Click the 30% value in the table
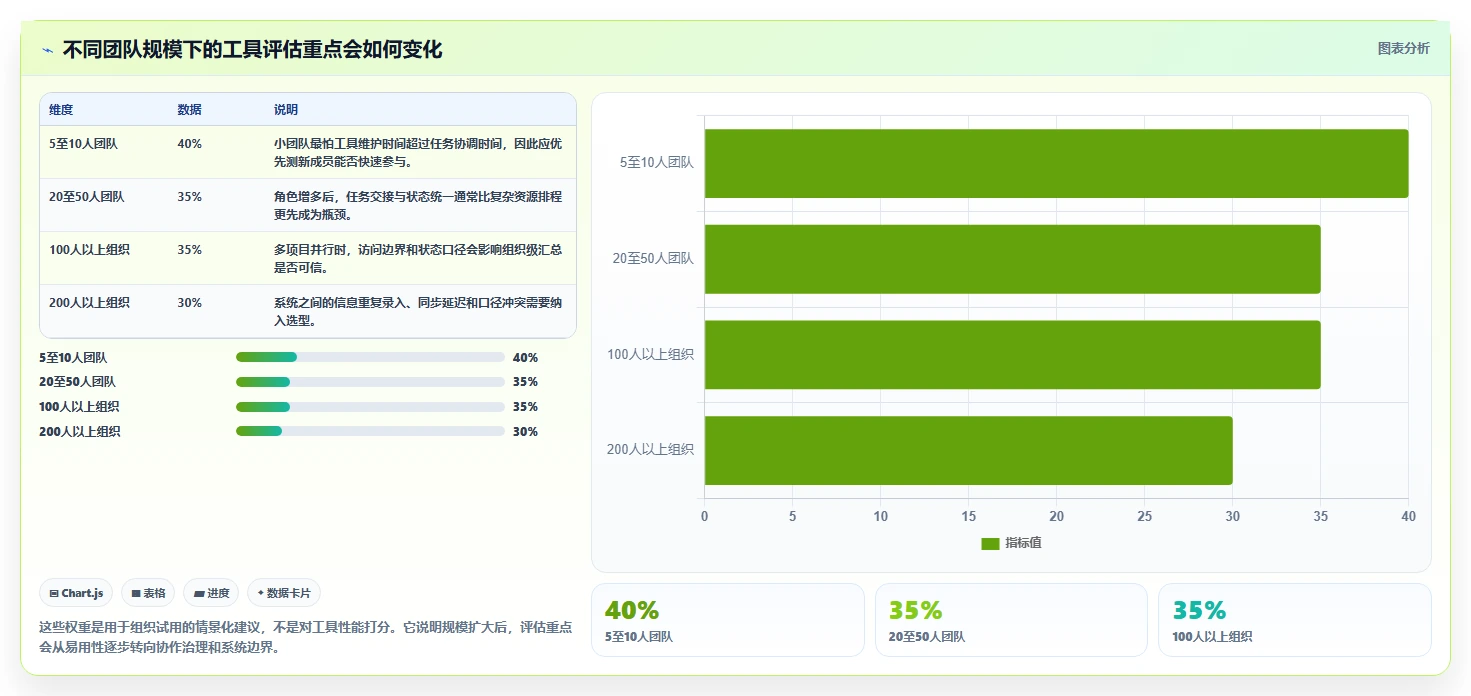This screenshot has width=1471, height=696. (x=189, y=303)
